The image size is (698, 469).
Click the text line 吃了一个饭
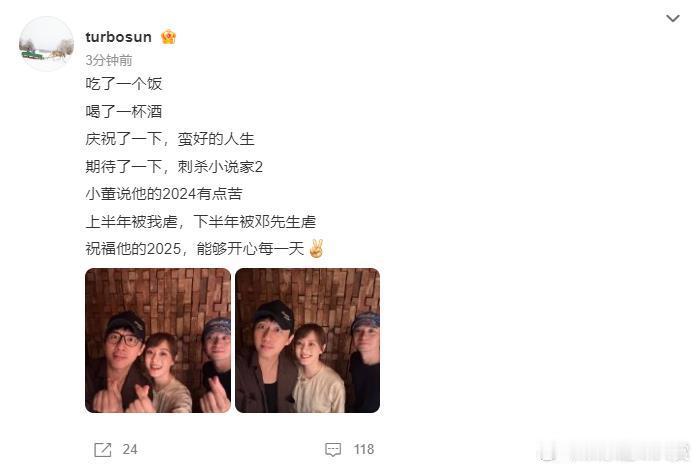click(124, 84)
